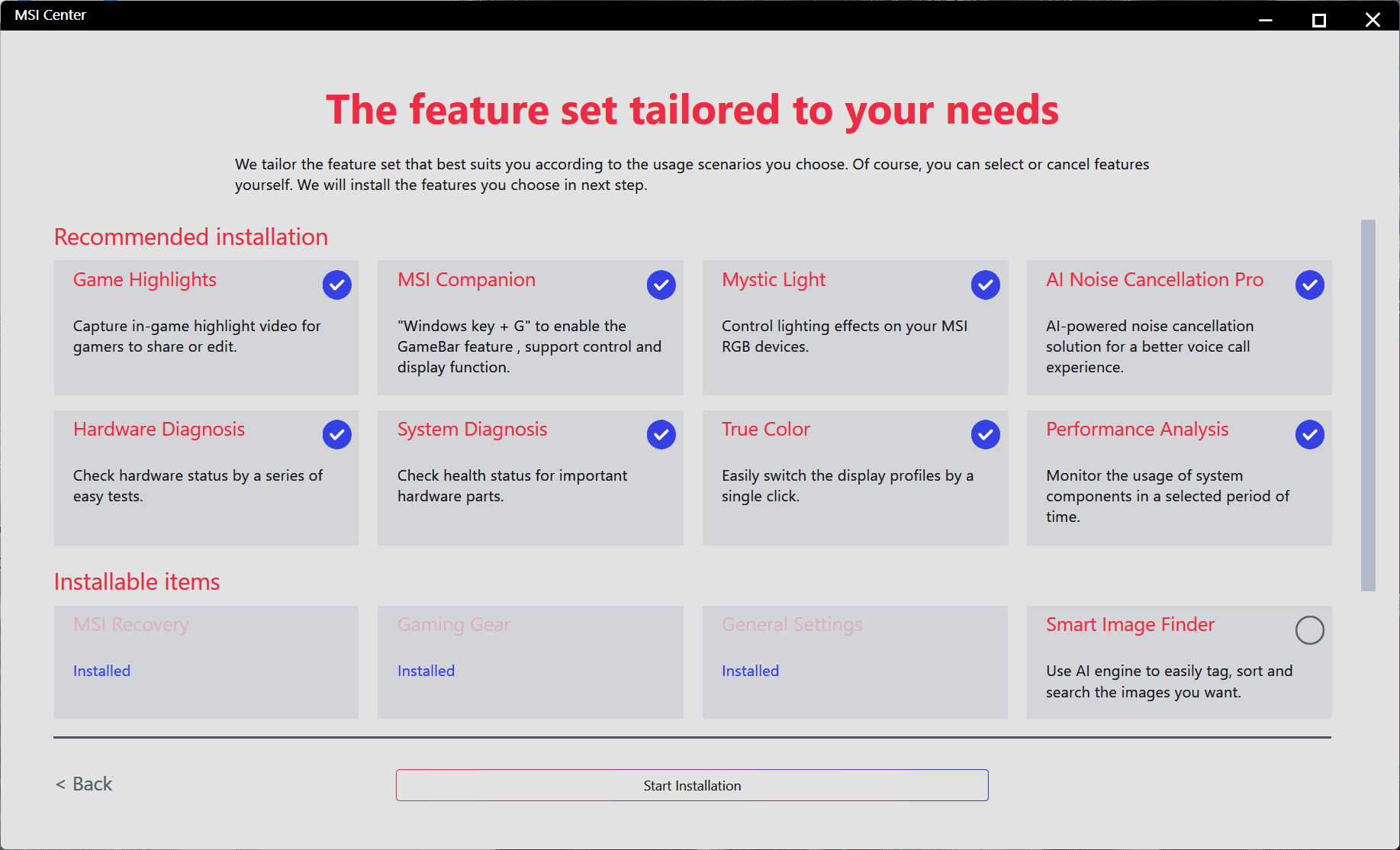Click the Start Installation button
This screenshot has height=850, width=1400.
(x=692, y=785)
